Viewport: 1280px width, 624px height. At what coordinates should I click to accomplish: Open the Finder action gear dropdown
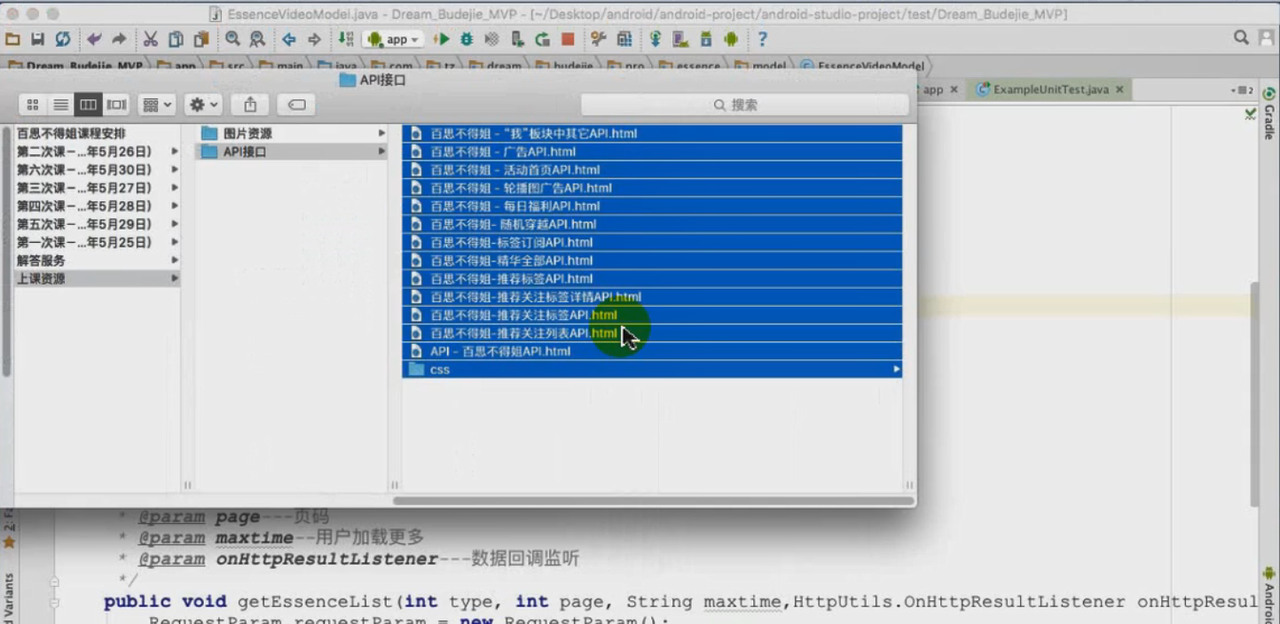[203, 104]
